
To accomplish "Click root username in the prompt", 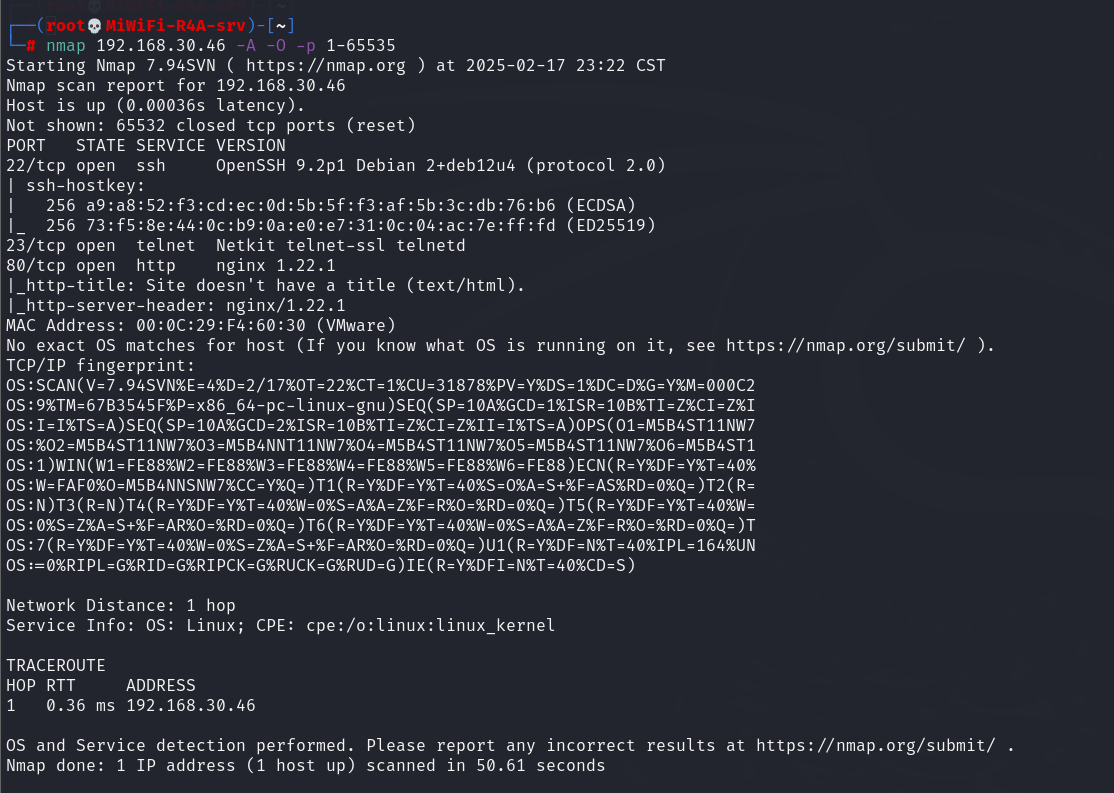I will (x=65, y=26).
